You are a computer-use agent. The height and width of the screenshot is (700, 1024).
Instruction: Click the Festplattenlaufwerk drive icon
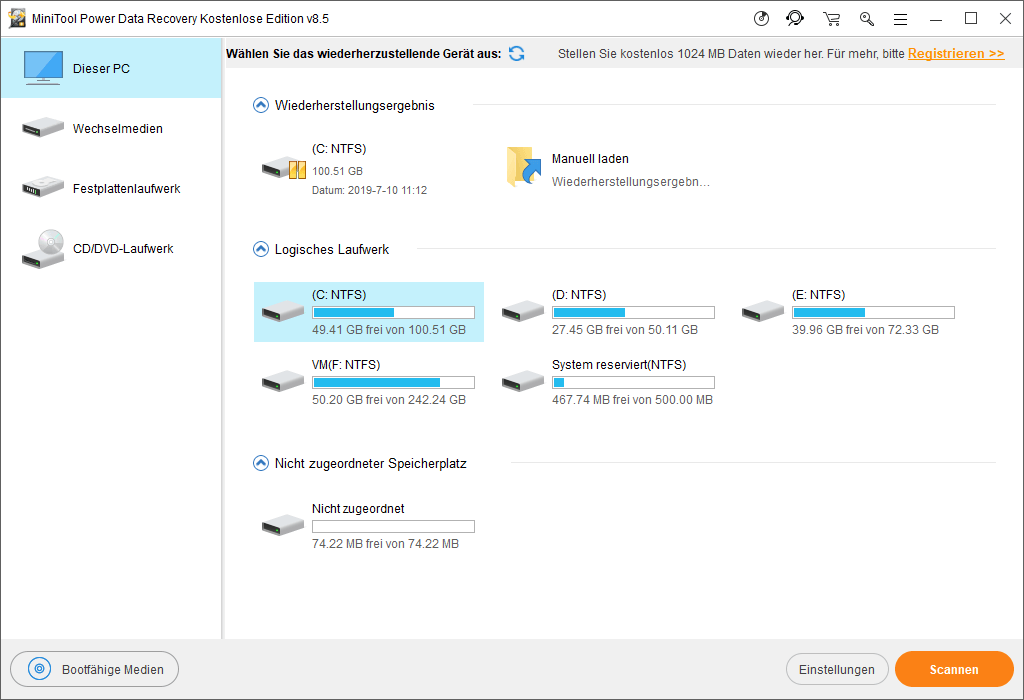click(x=43, y=187)
